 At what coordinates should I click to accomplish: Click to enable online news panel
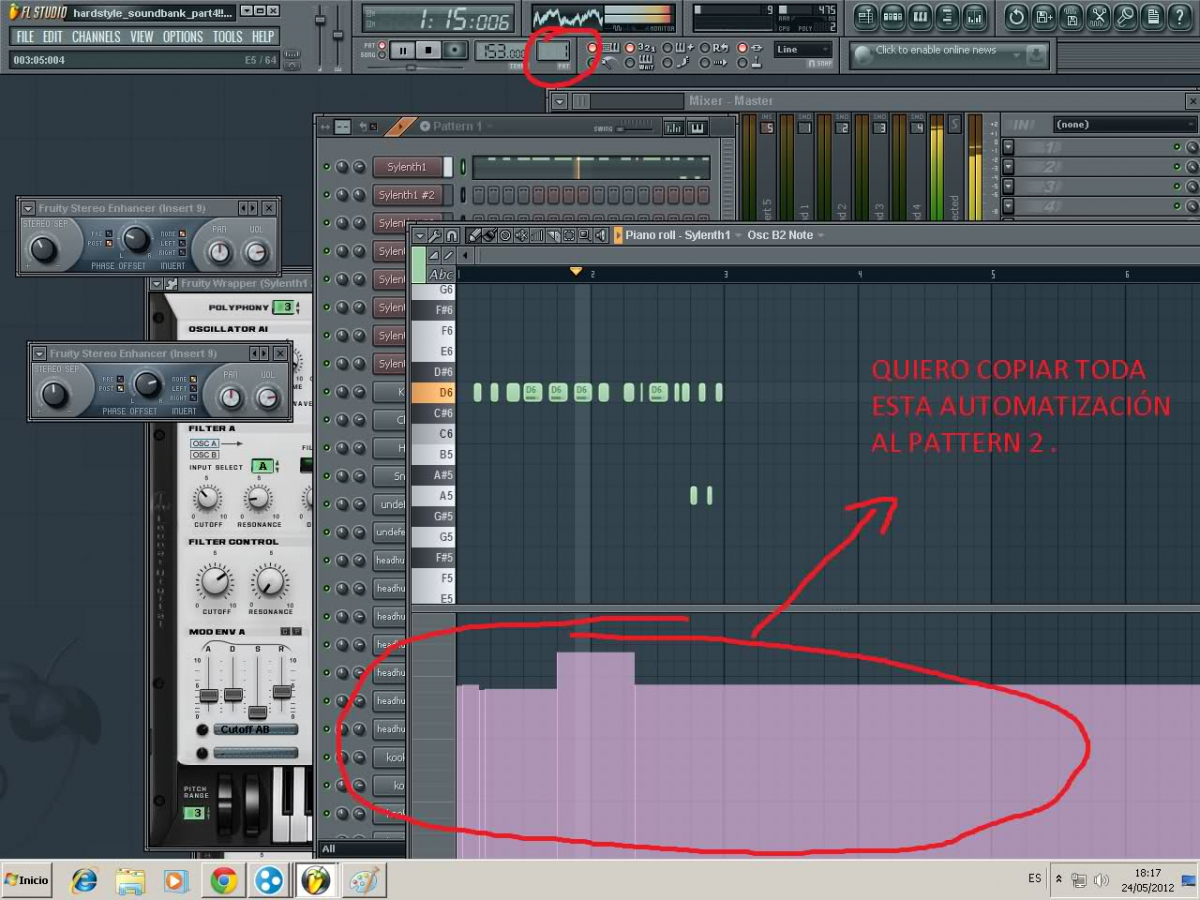click(x=948, y=54)
